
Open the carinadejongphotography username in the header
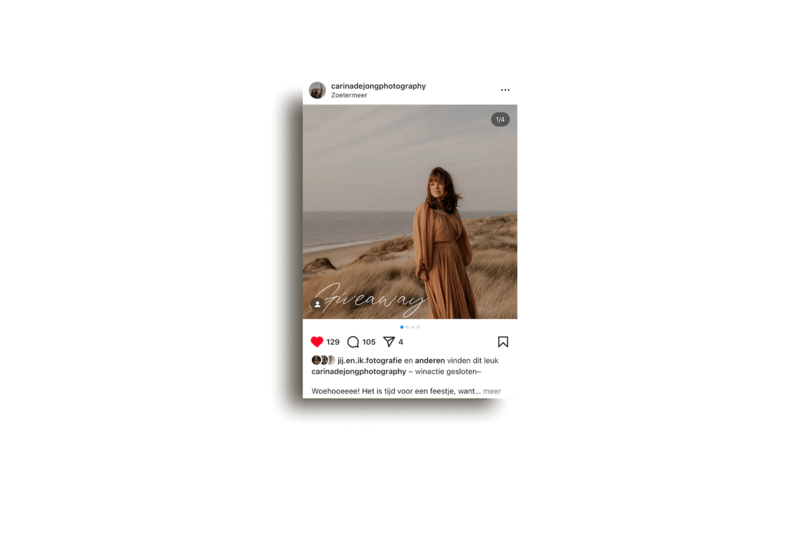(x=379, y=86)
